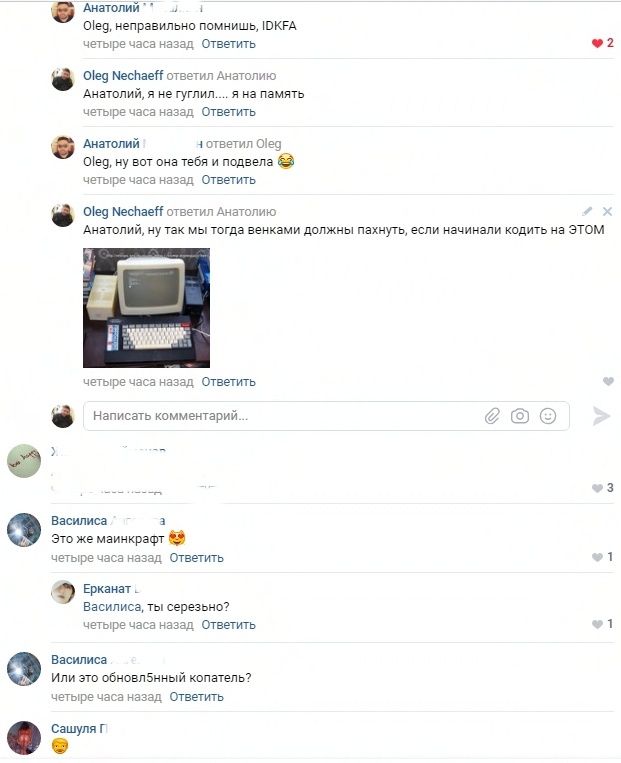621x763 pixels.
Task: Like the comment with computer photo attachment
Action: [608, 382]
